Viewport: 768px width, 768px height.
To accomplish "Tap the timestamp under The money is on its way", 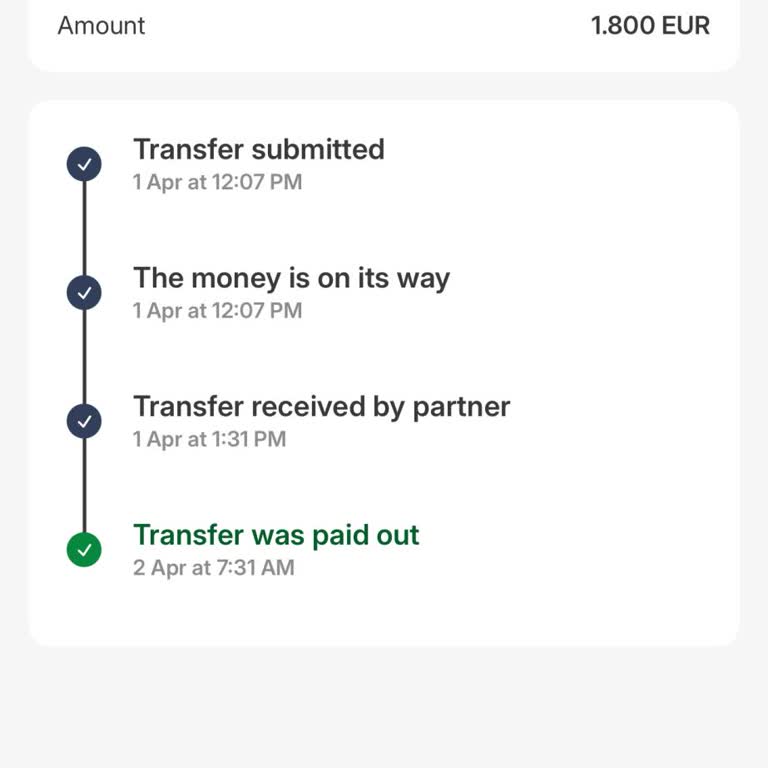I will pos(217,311).
